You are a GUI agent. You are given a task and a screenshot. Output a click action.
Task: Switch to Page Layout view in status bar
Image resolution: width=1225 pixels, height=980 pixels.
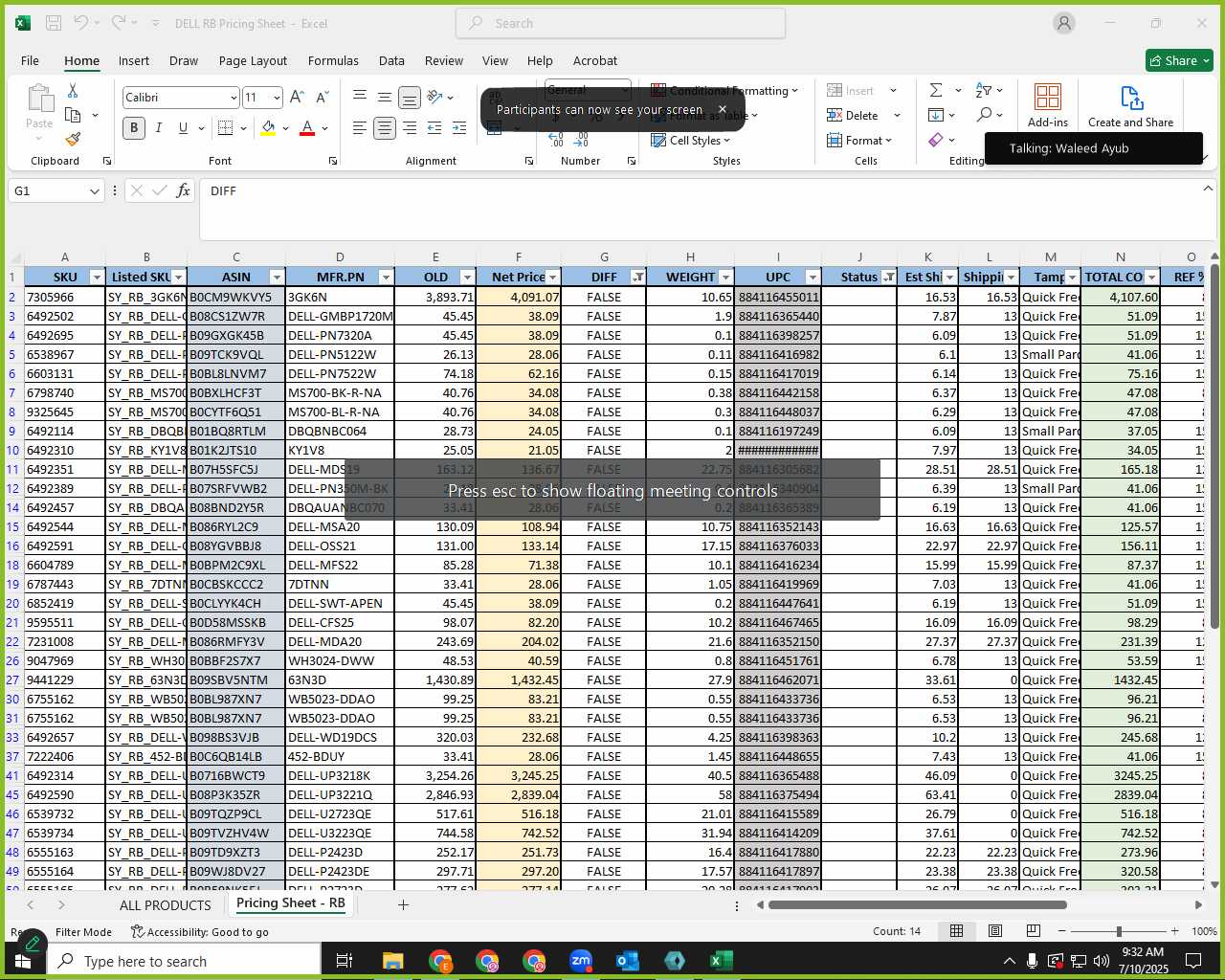995,931
